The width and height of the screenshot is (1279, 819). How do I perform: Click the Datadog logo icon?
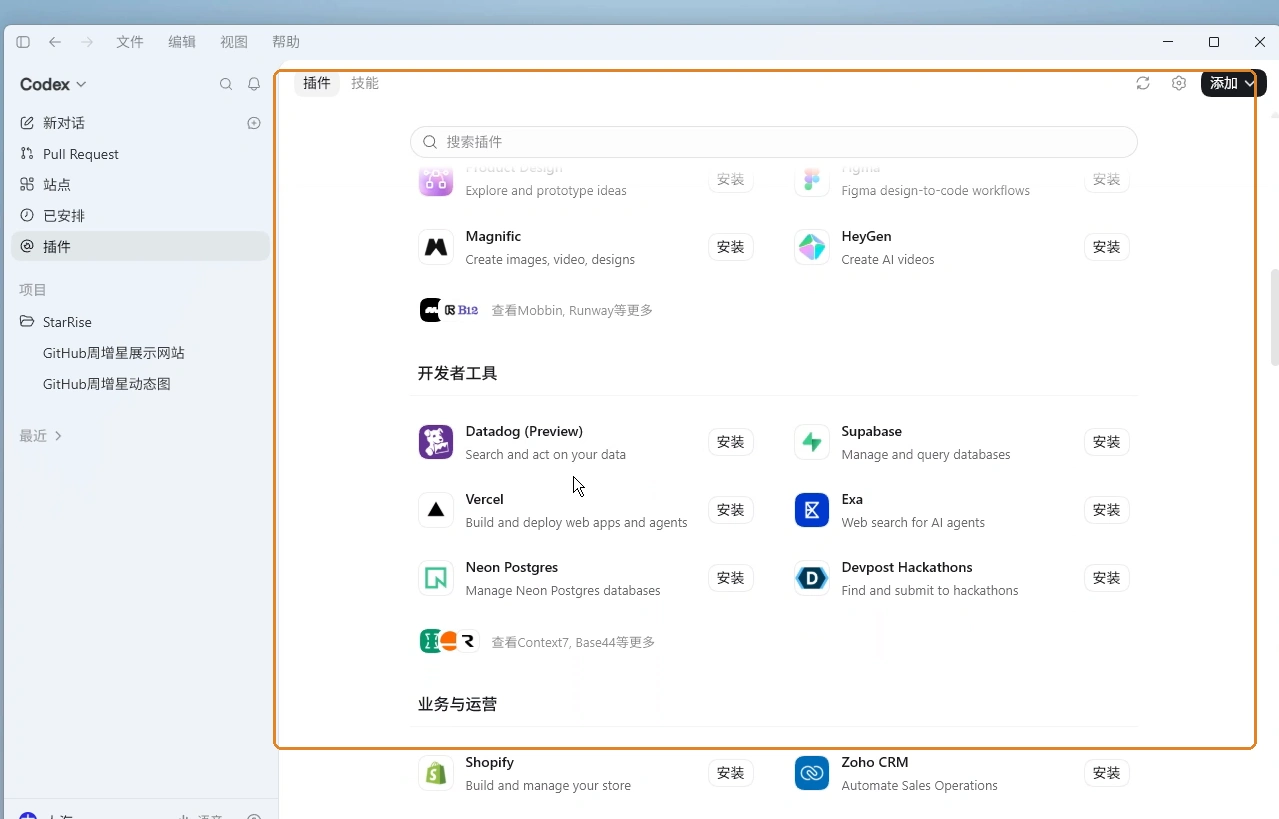436,442
